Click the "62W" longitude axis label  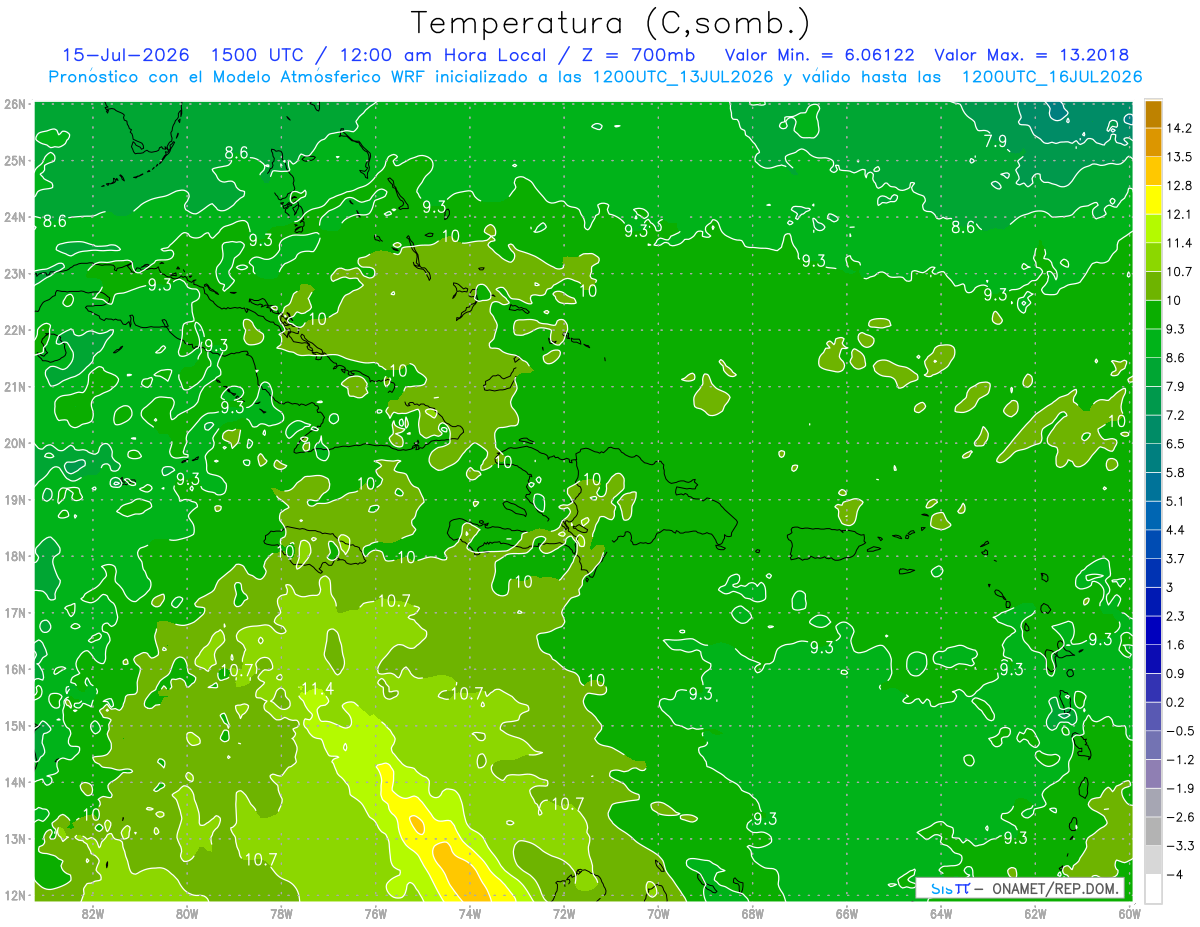click(1036, 913)
